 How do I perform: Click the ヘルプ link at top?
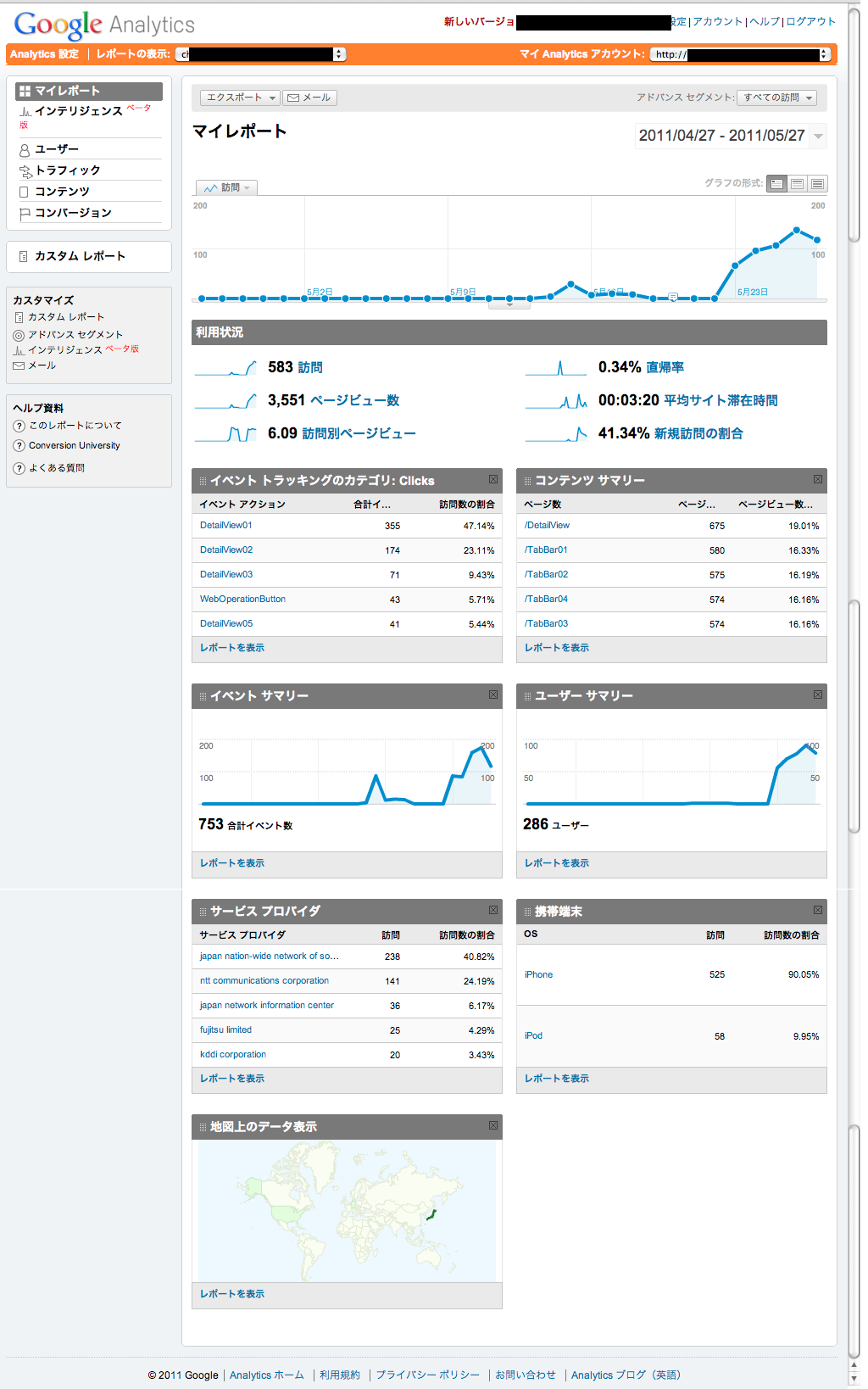(765, 21)
